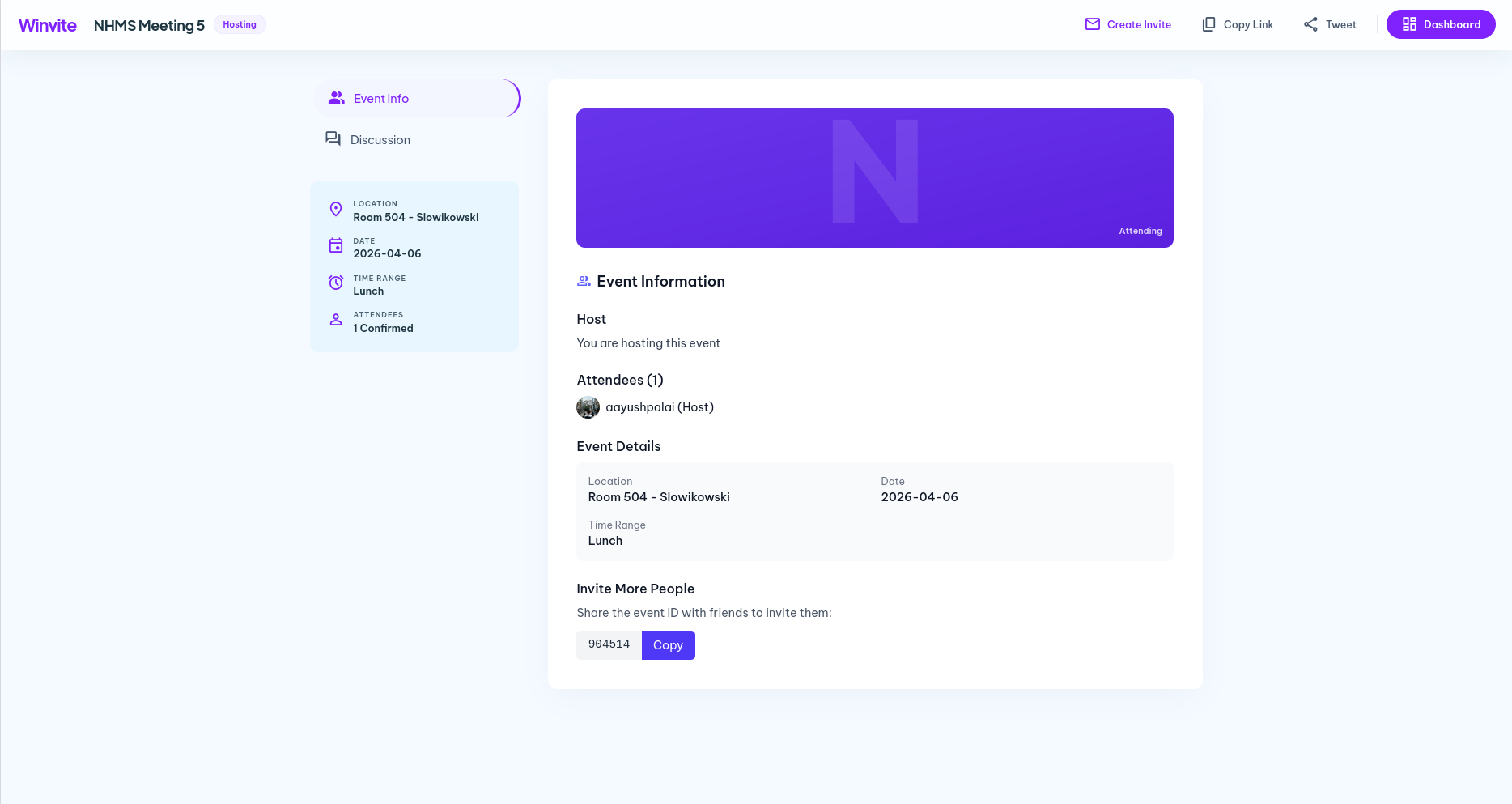The image size is (1512, 804).
Task: Click the event ID 904514 field
Action: pyautogui.click(x=609, y=644)
